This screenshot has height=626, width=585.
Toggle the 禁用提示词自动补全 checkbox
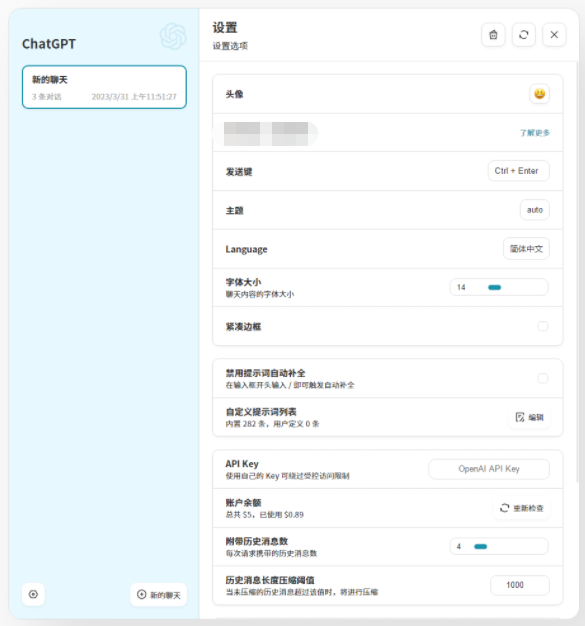(543, 378)
